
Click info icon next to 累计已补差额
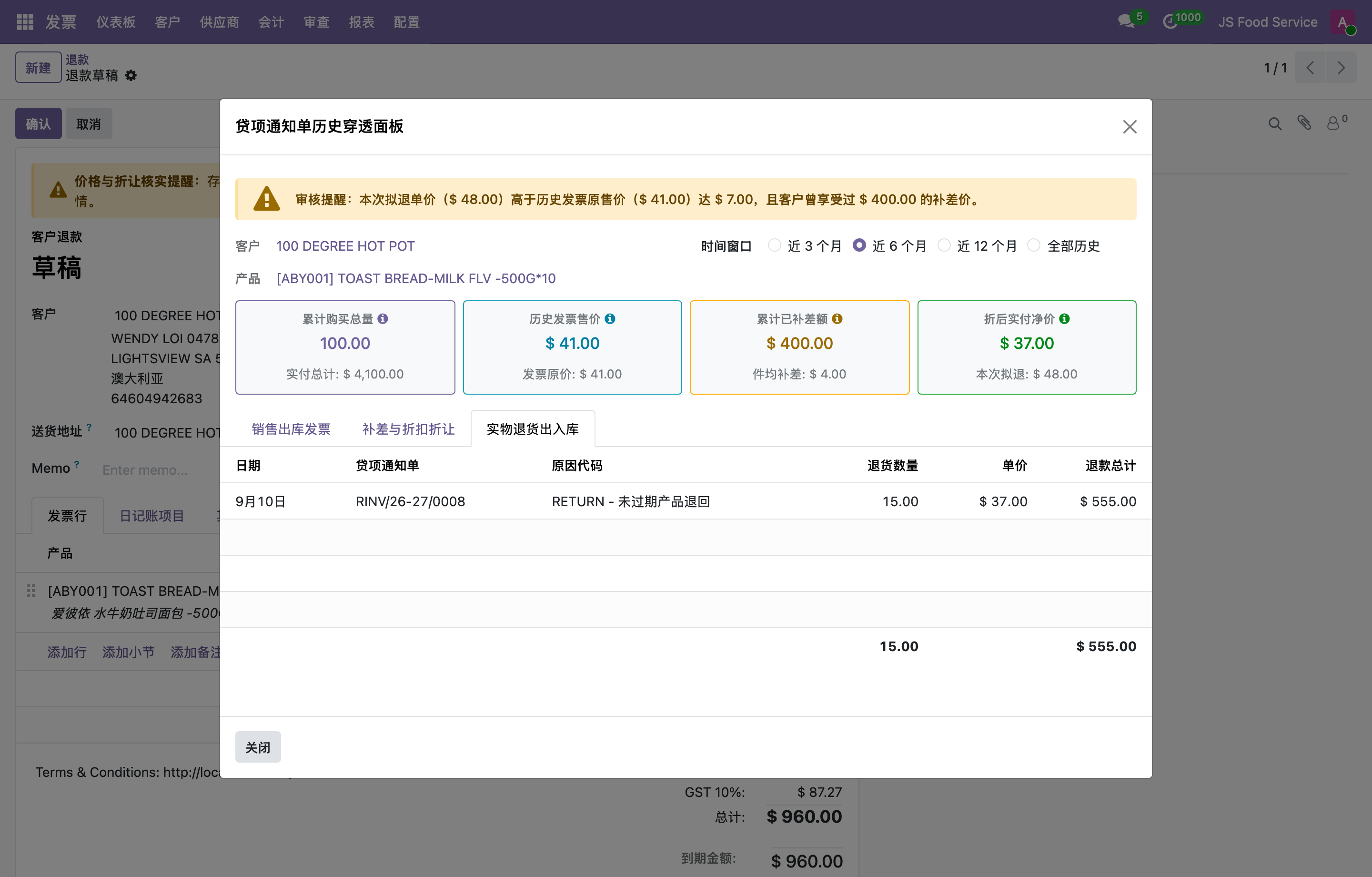[x=837, y=319]
